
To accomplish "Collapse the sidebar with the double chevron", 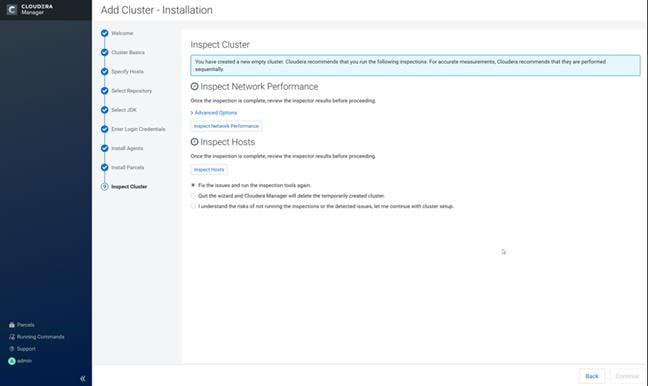I will click(x=83, y=378).
